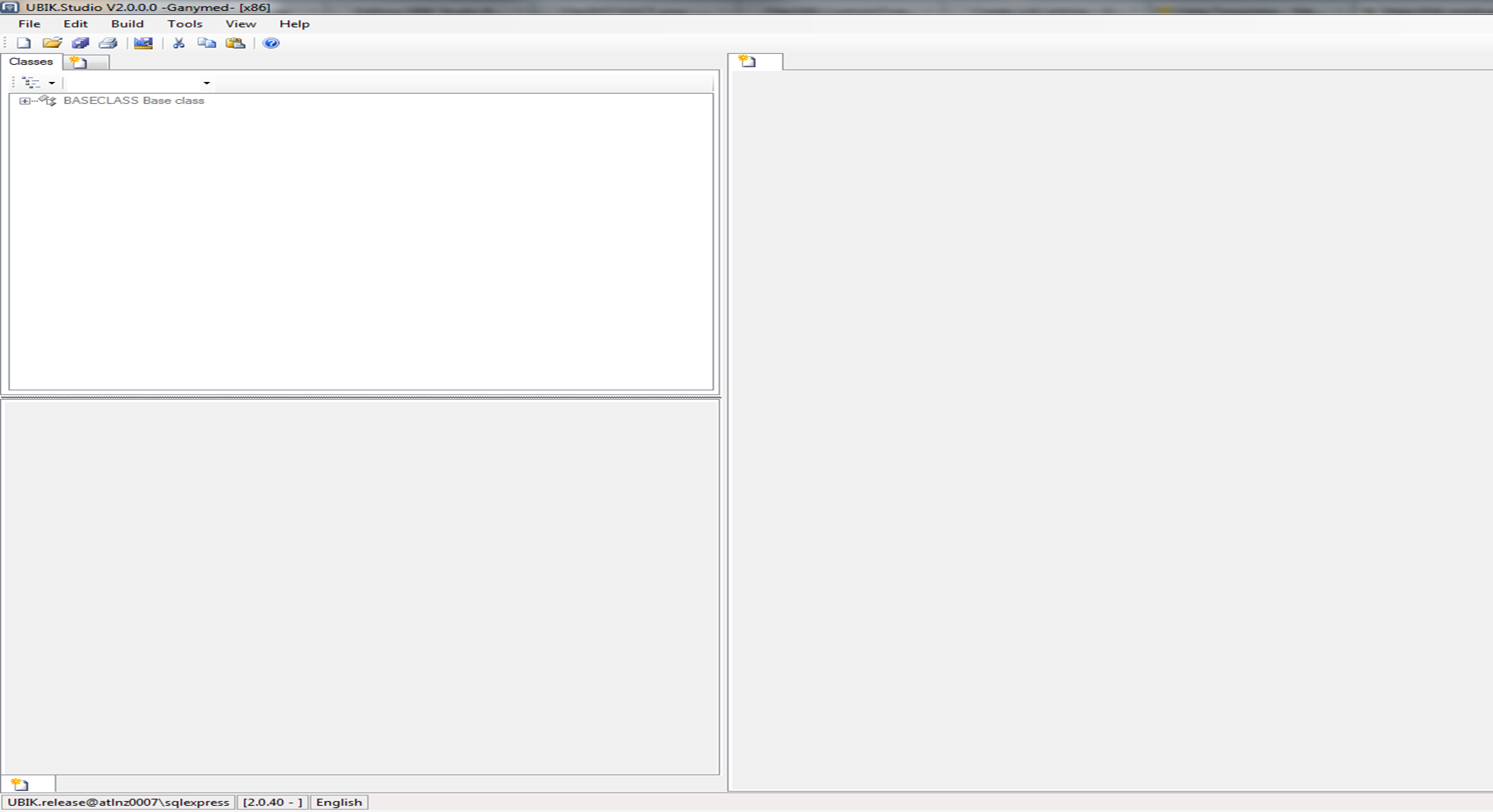1493x812 pixels.
Task: Click the database connection status label
Action: [x=119, y=802]
